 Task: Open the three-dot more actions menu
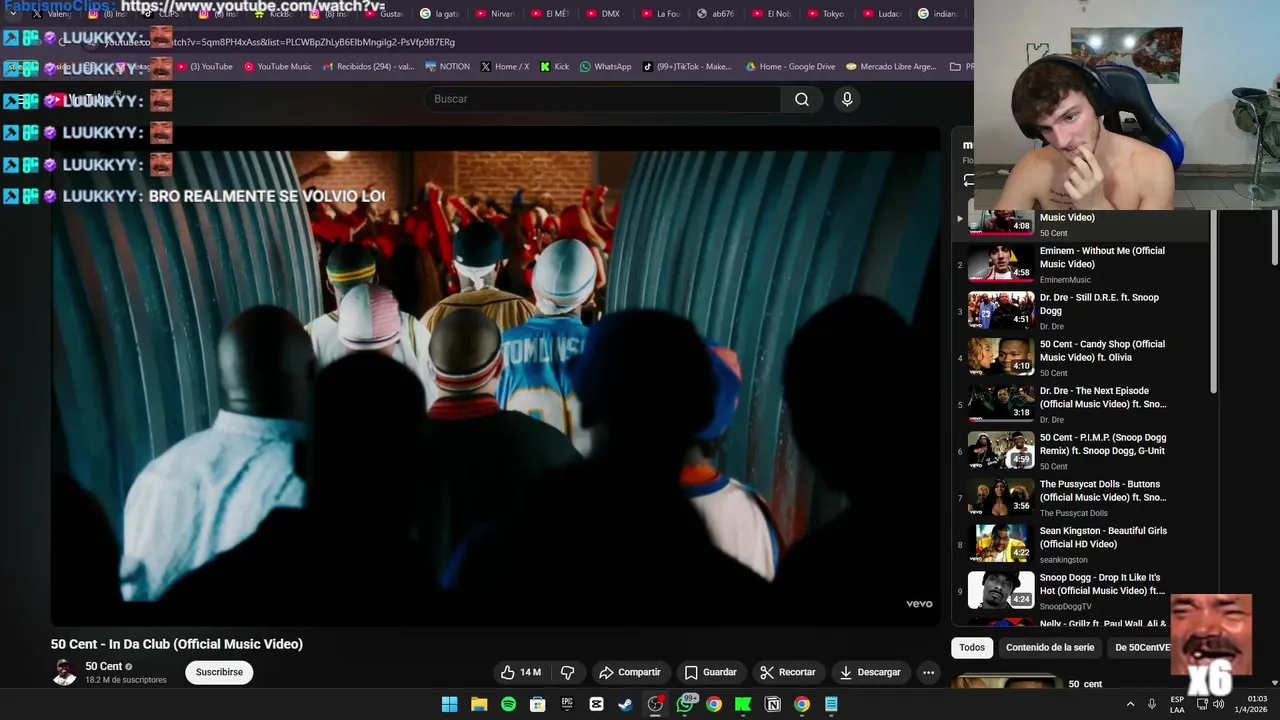click(x=928, y=672)
